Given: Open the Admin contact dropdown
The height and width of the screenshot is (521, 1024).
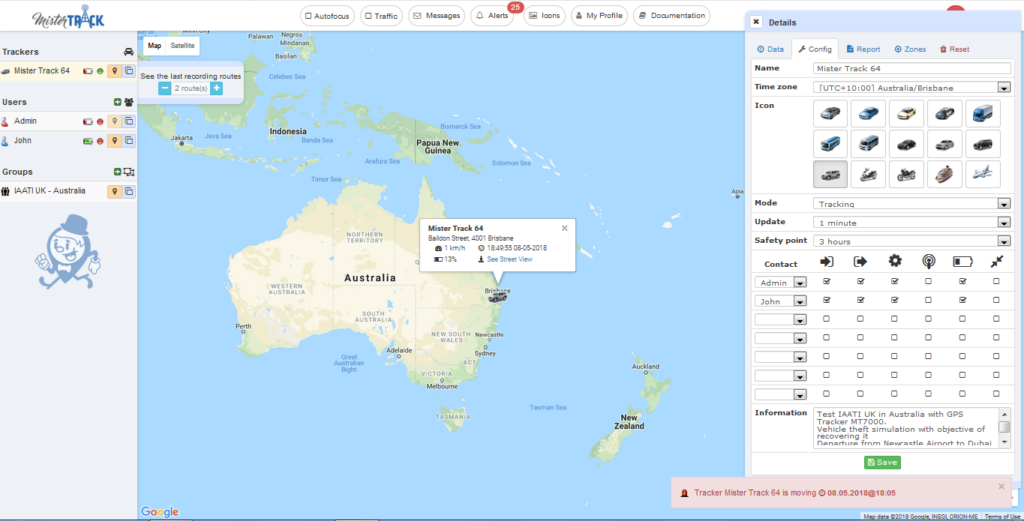Looking at the screenshot, I should point(781,282).
